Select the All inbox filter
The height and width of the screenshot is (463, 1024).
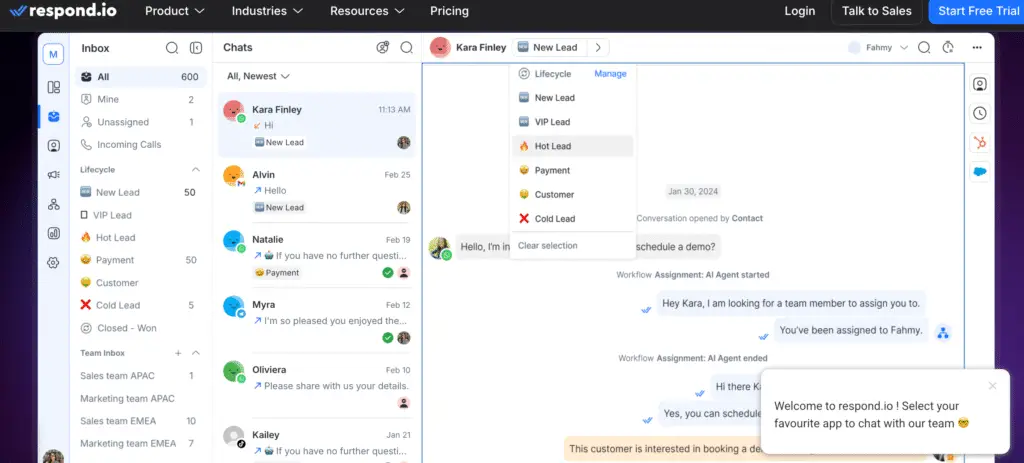point(140,77)
